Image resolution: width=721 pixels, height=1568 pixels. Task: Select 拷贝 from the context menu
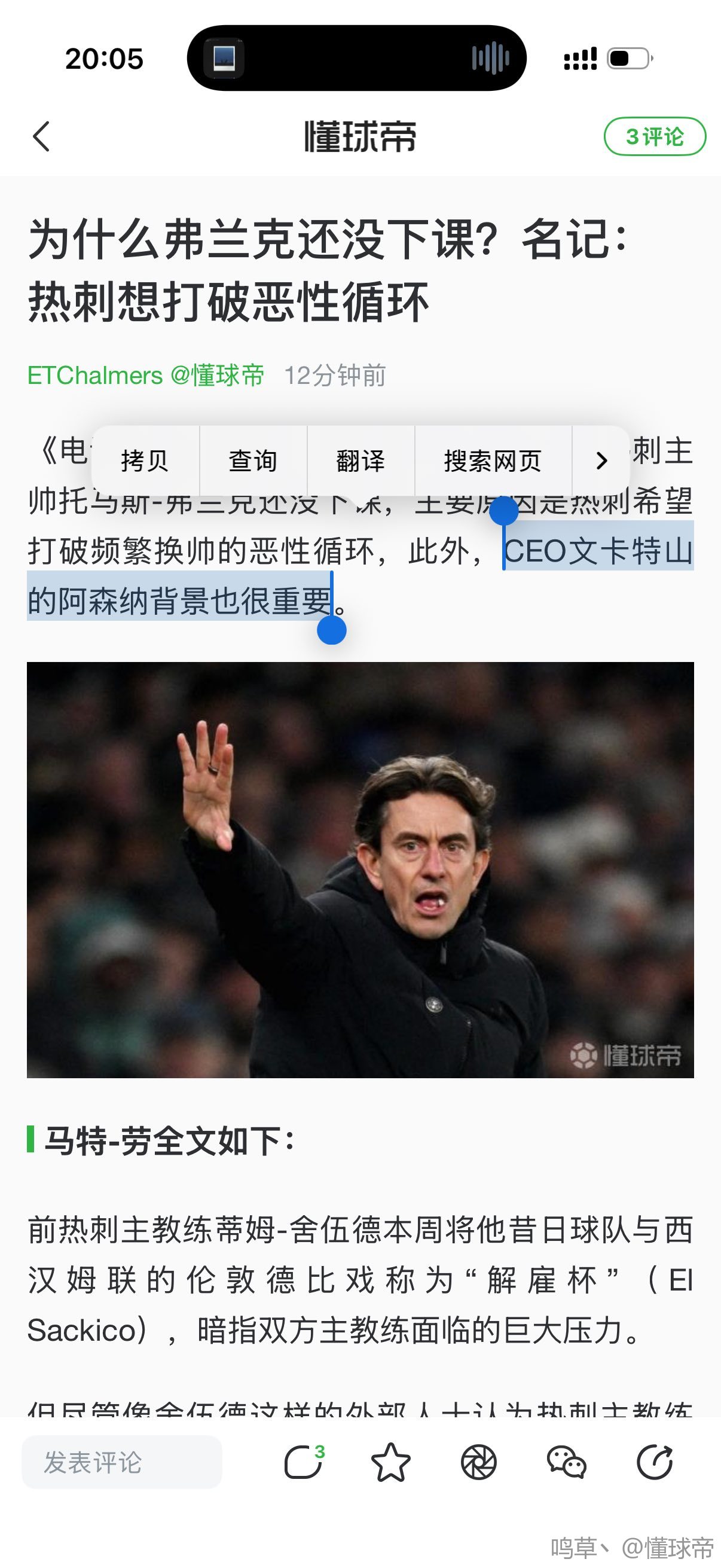coord(145,461)
